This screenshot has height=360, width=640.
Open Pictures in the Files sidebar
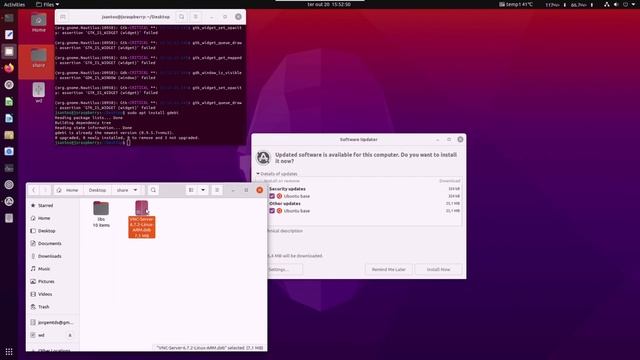point(53,282)
